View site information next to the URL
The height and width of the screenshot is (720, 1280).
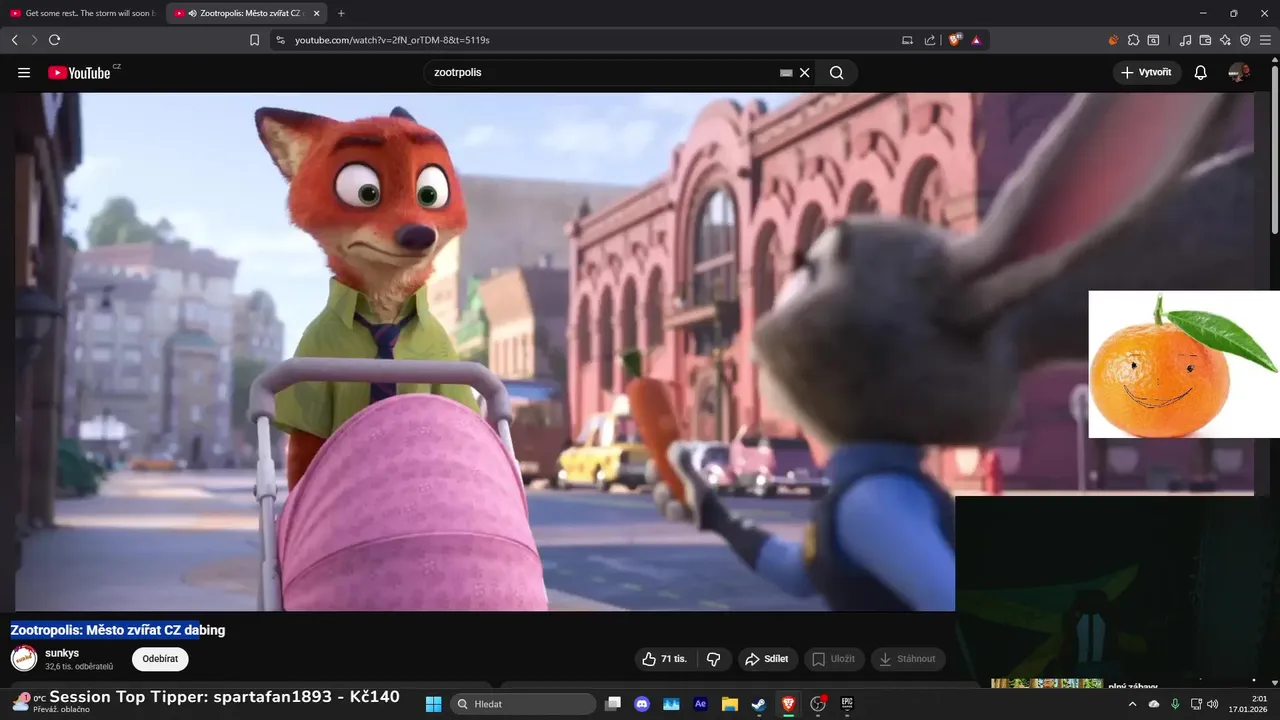(280, 40)
